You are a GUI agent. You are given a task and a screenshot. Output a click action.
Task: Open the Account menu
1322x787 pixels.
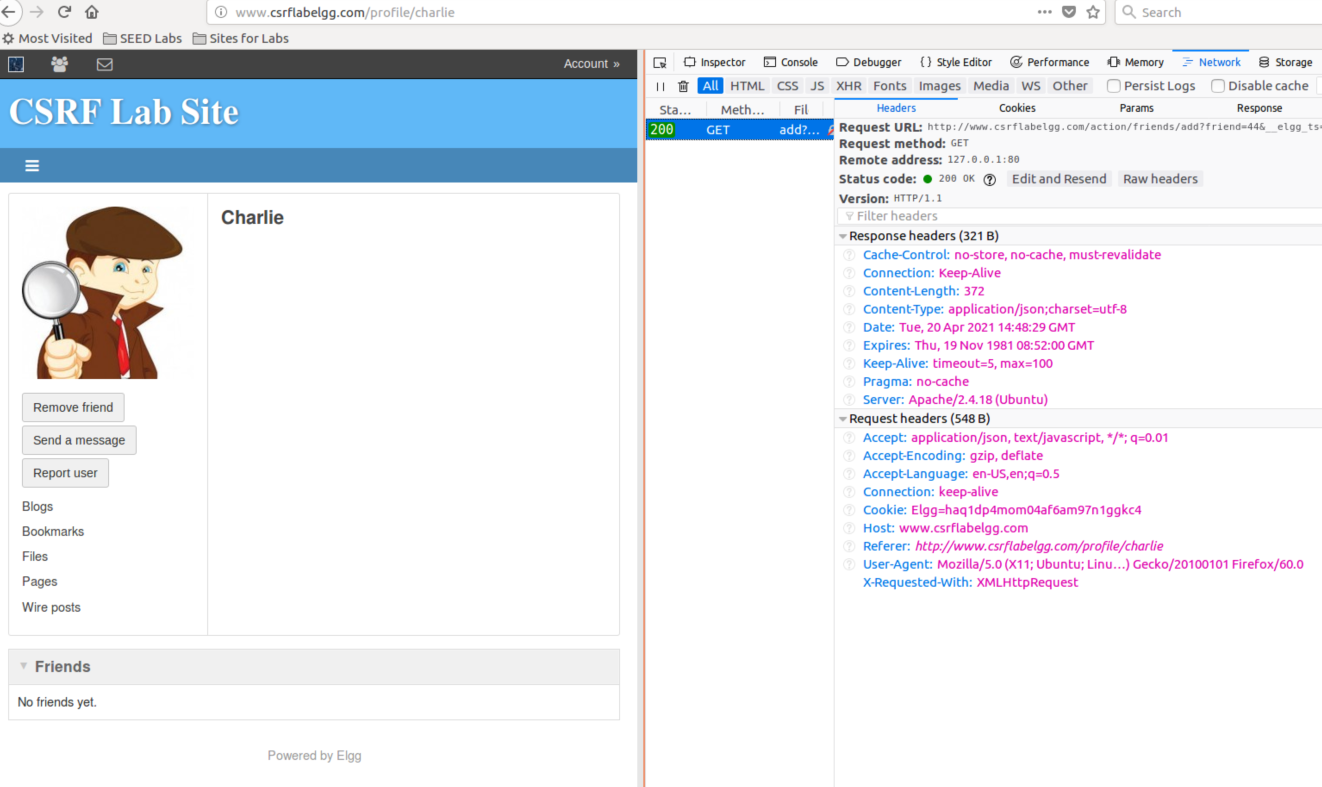[591, 64]
